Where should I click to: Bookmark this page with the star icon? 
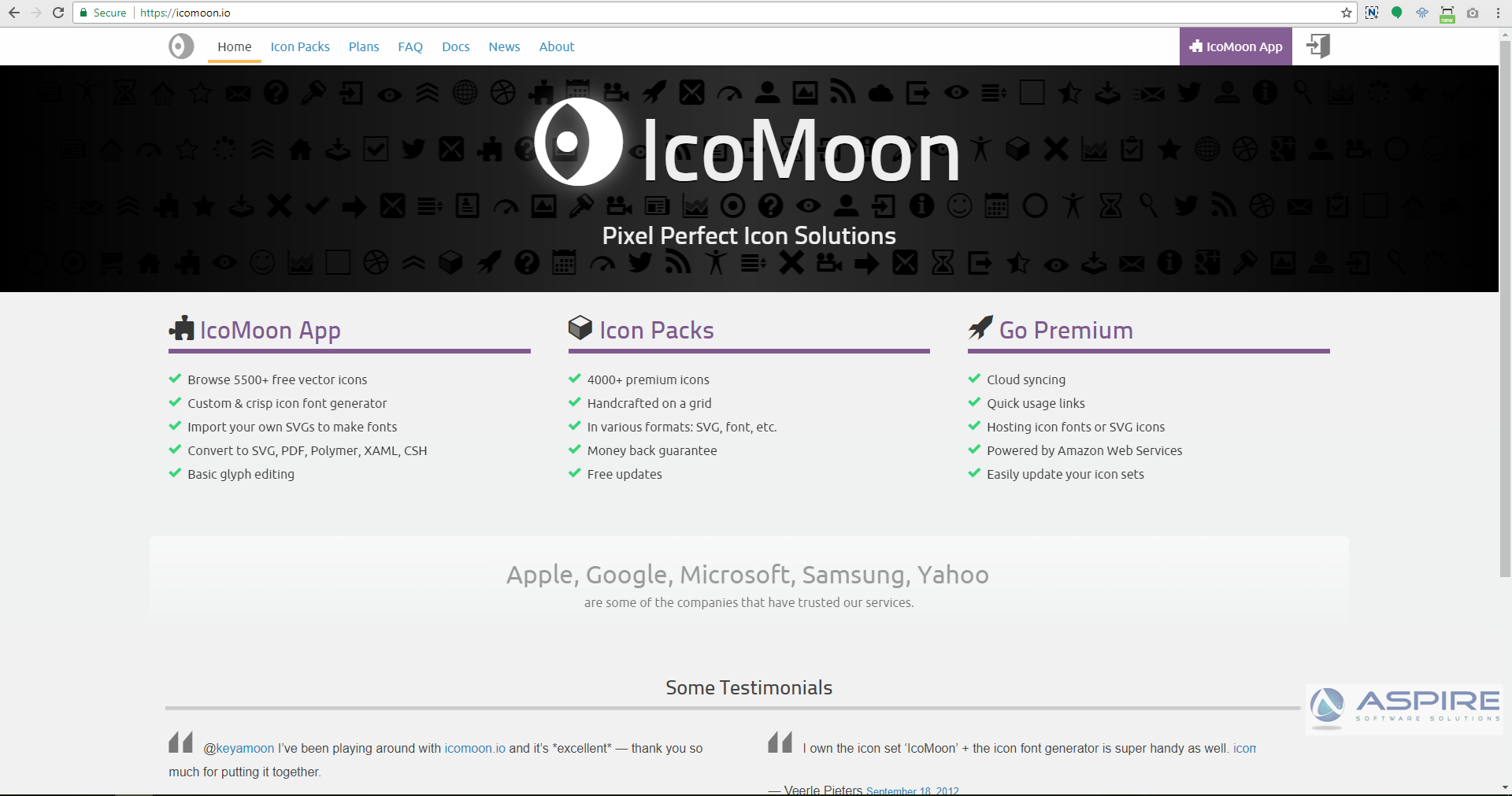(1347, 13)
